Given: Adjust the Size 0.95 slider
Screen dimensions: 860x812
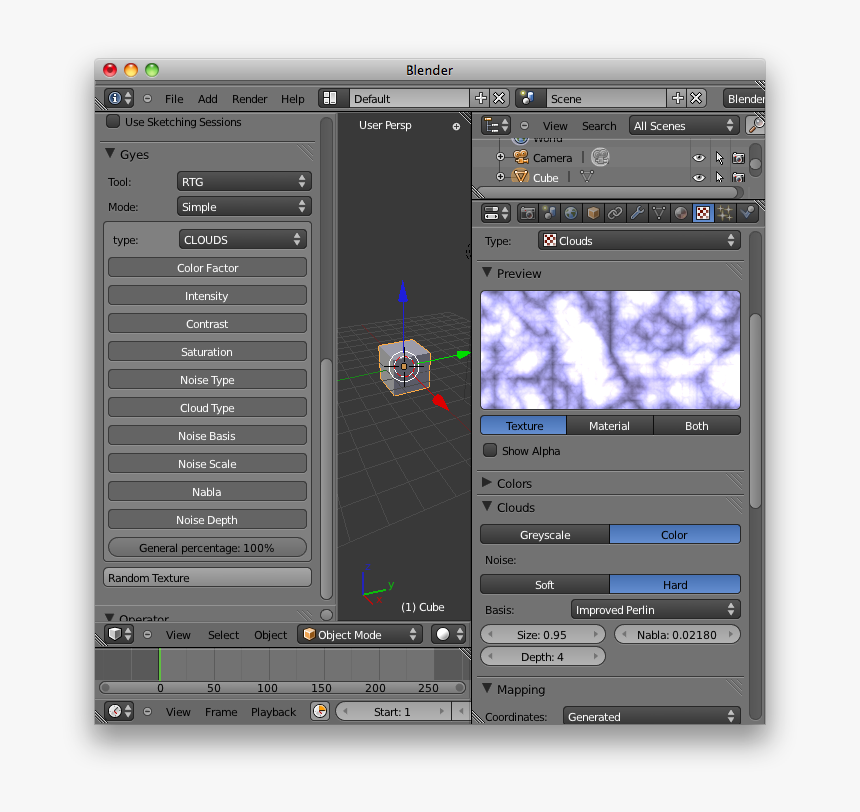Looking at the screenshot, I should click(543, 634).
